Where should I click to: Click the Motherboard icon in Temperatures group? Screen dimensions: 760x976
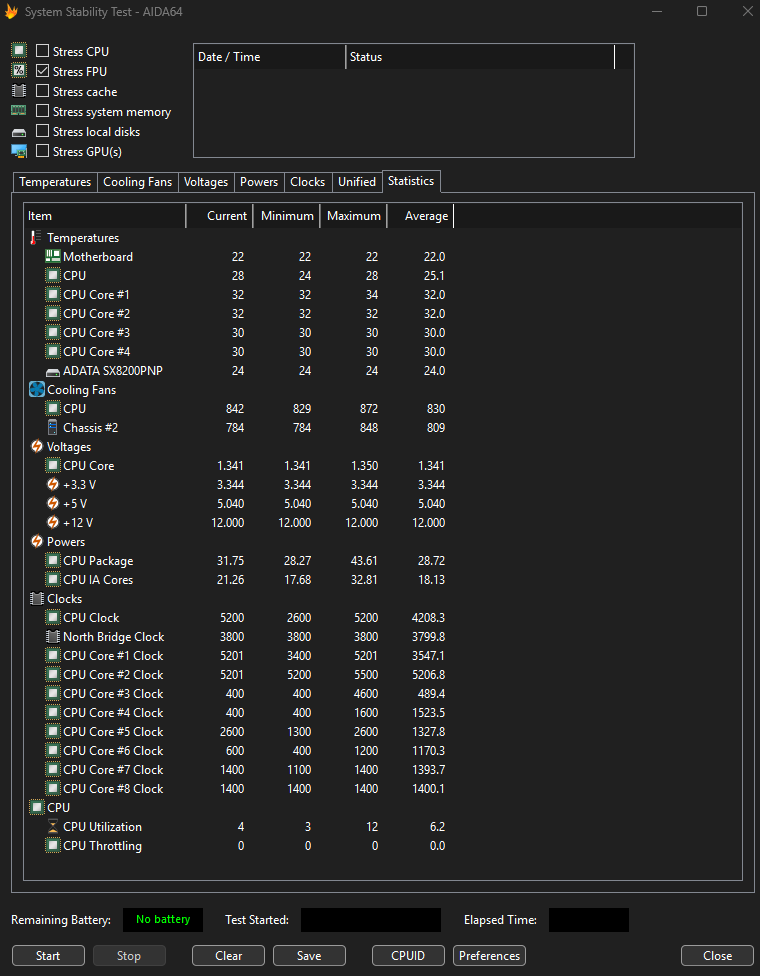[53, 257]
